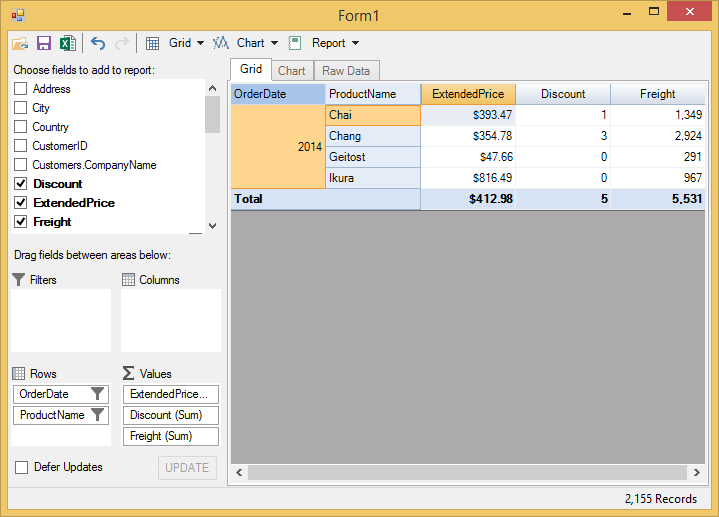Click the filter funnel icon on ProductName row field

tap(97, 415)
